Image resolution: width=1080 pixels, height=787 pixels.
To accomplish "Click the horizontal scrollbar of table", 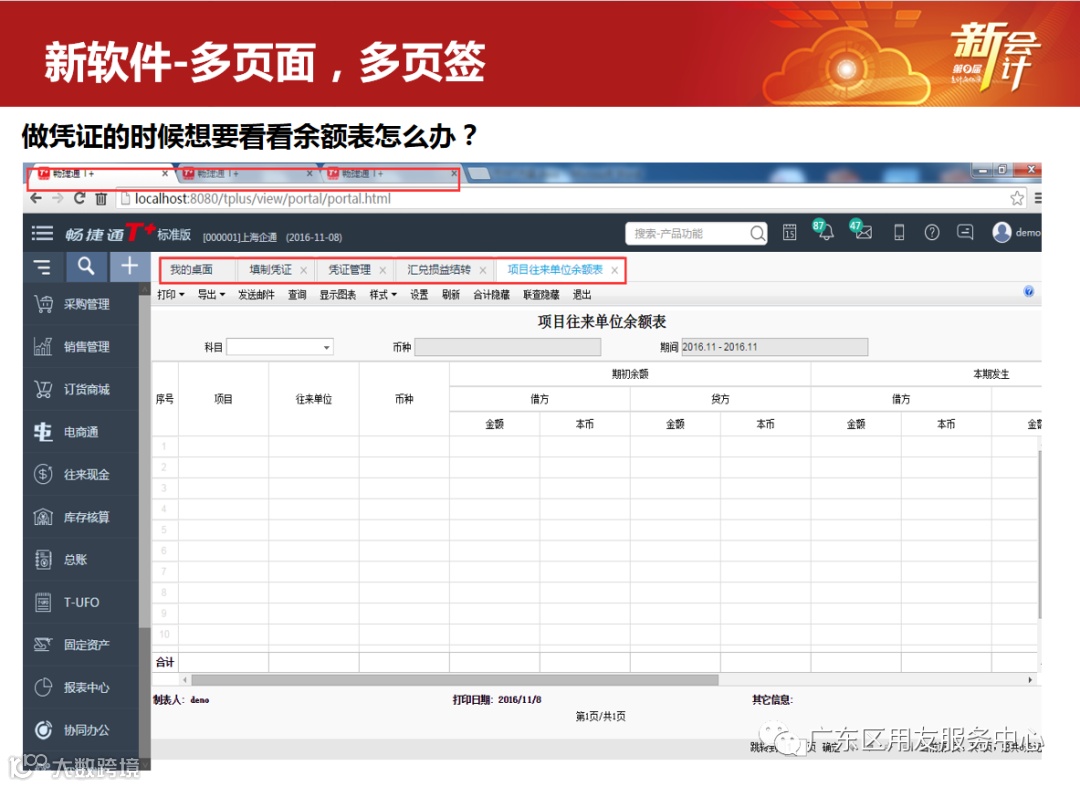I will coord(455,680).
